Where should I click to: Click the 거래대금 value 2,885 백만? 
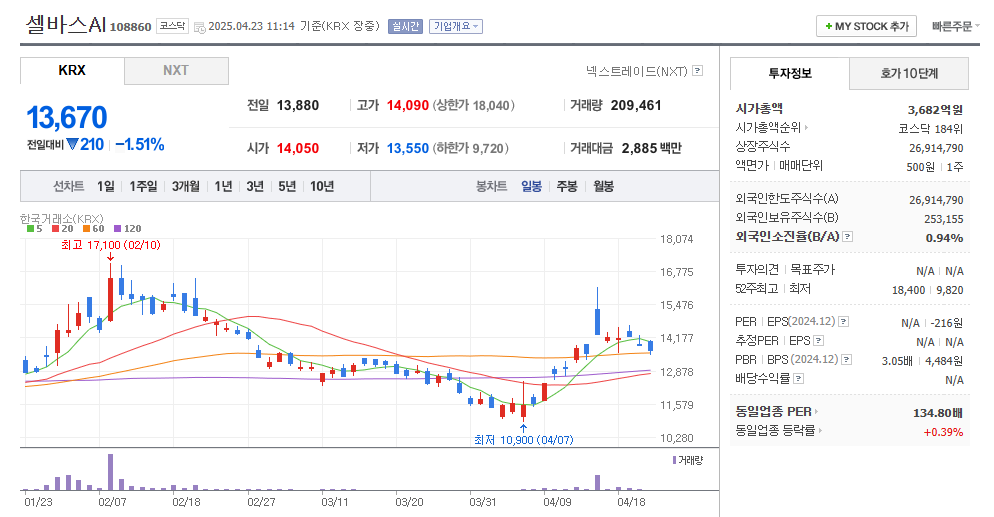(652, 148)
